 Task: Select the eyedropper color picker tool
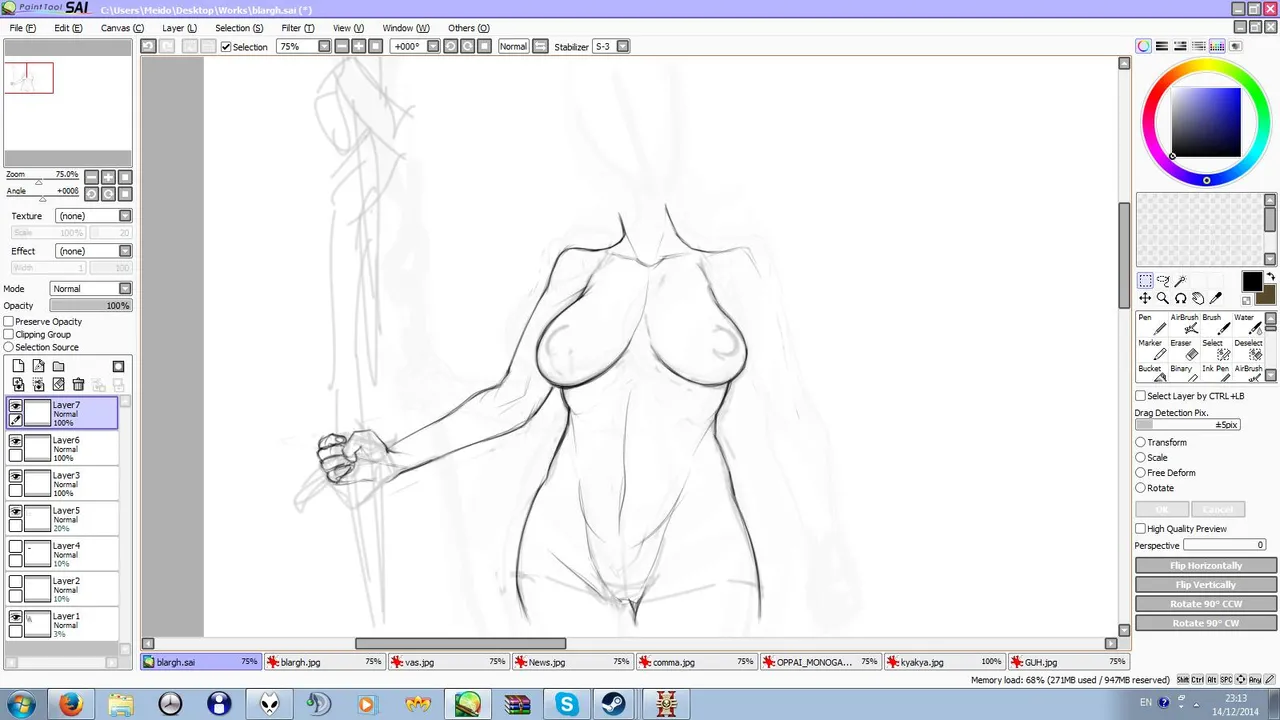(1216, 298)
